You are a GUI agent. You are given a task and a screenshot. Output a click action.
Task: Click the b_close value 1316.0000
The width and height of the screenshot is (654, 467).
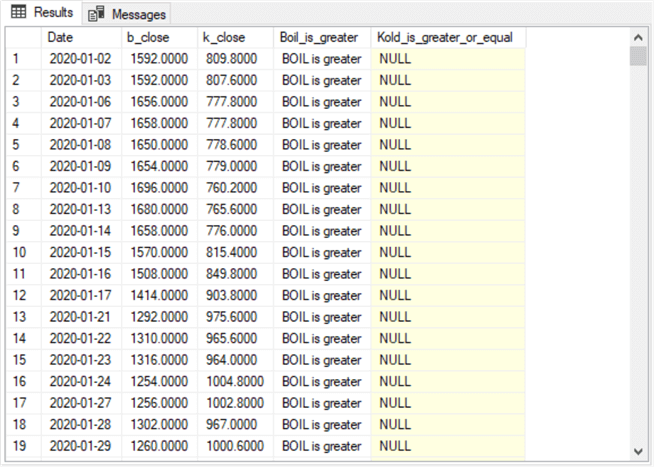coord(159,360)
